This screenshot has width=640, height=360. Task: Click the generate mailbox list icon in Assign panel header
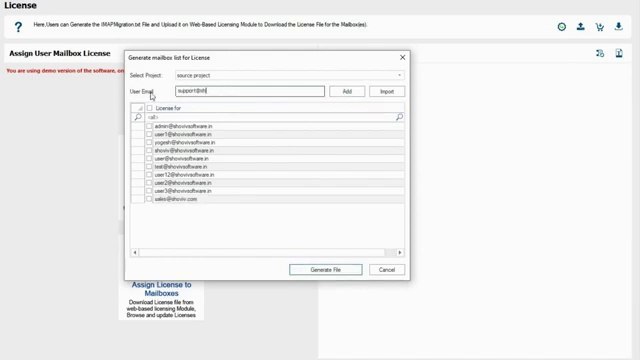click(x=600, y=53)
